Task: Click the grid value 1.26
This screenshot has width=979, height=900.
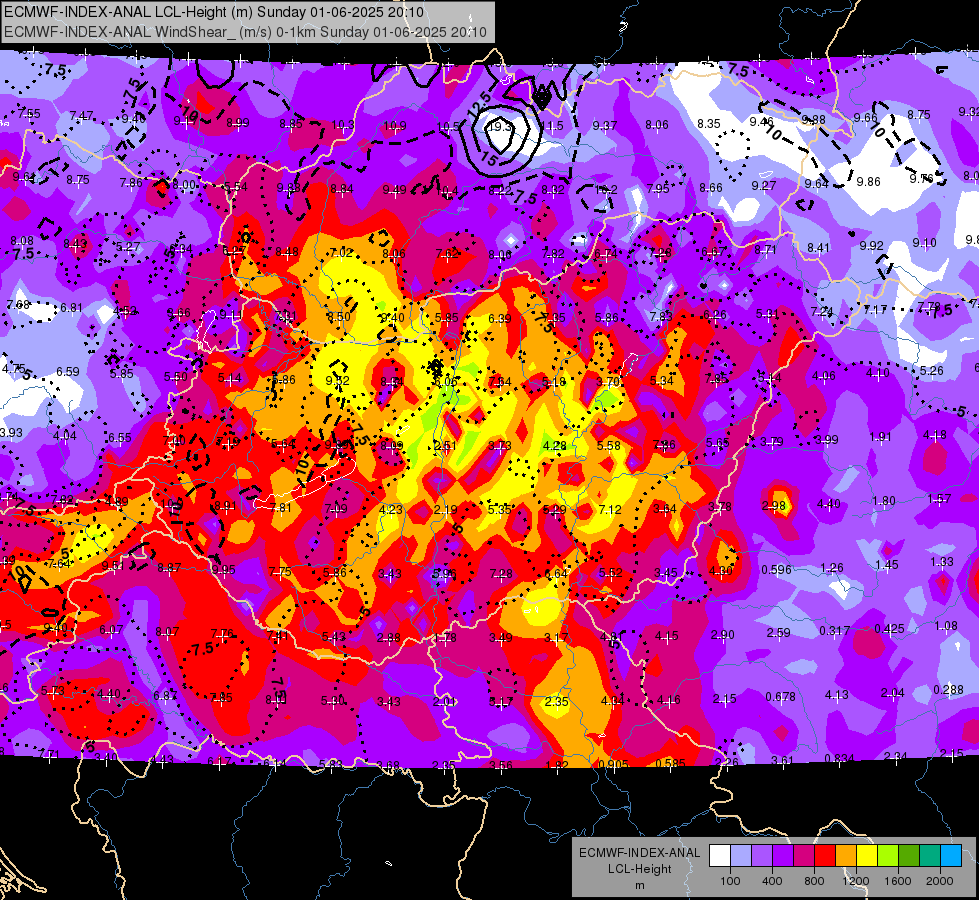Action: click(832, 568)
